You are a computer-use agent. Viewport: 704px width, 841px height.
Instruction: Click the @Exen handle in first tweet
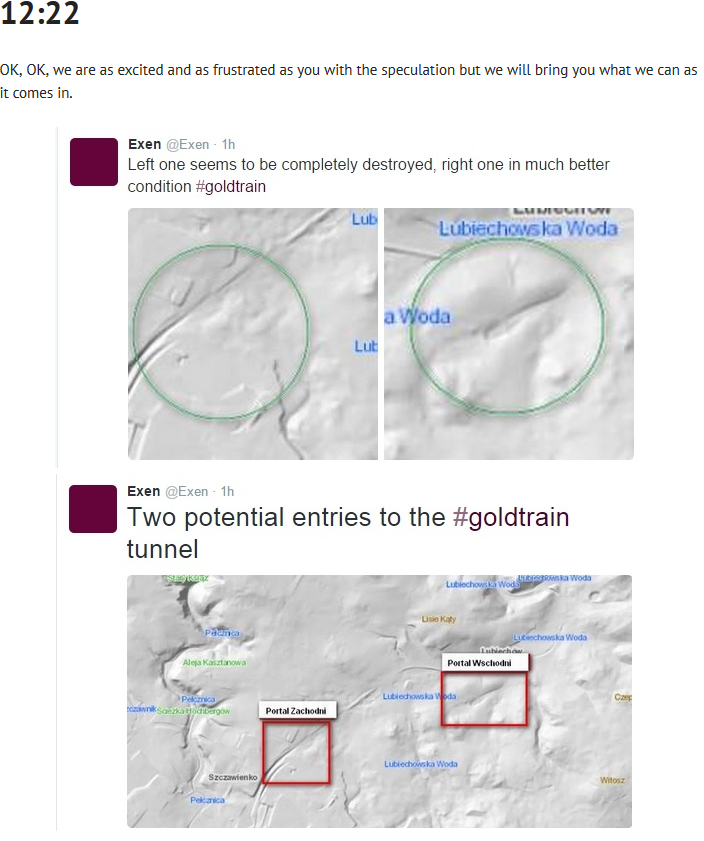(x=187, y=145)
